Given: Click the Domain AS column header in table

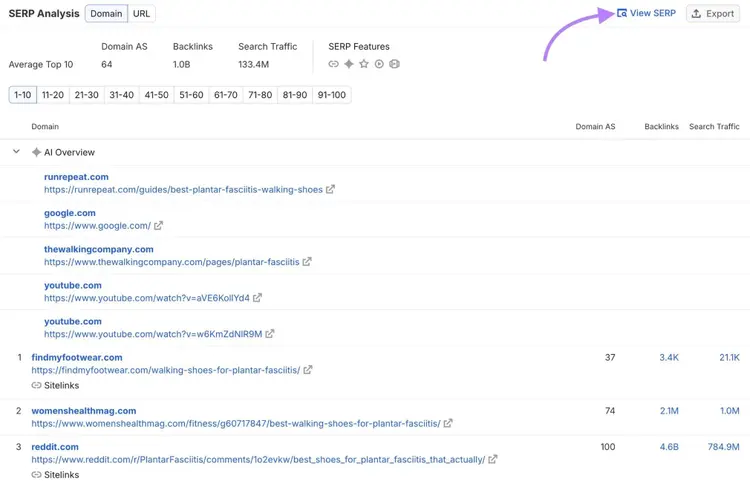Looking at the screenshot, I should (595, 127).
